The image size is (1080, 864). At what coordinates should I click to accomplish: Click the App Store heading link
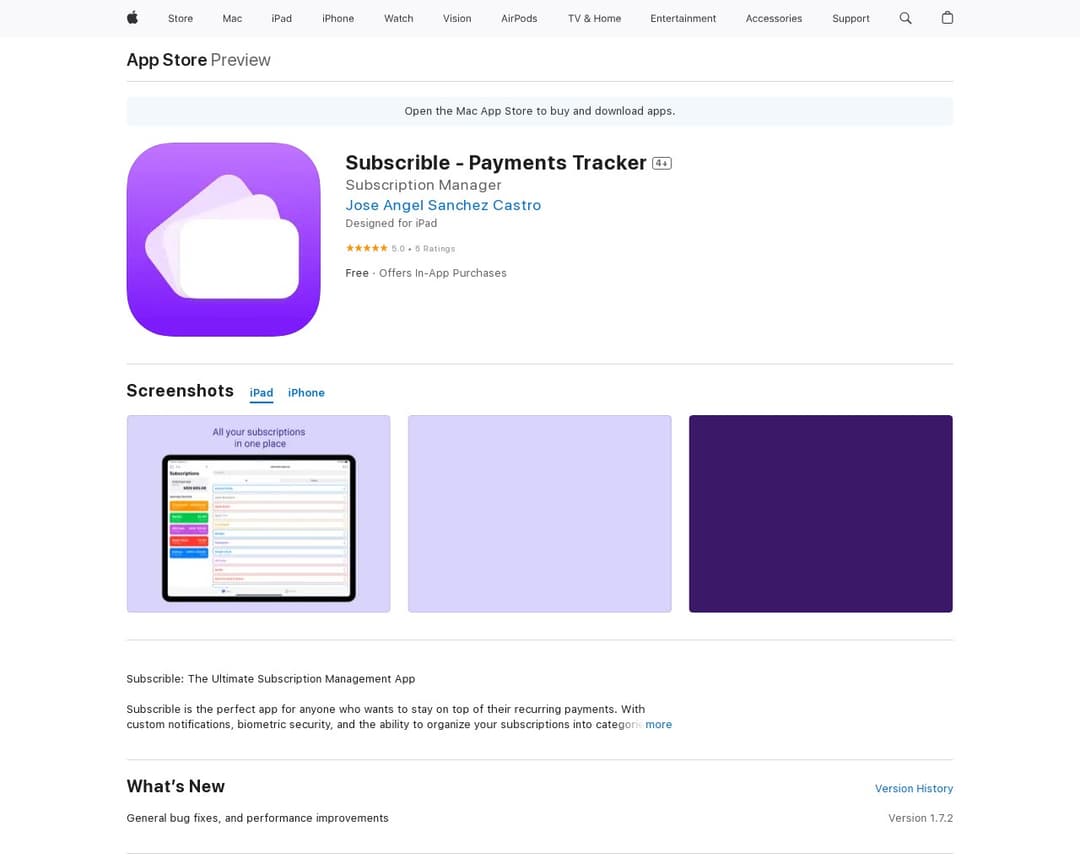point(167,60)
